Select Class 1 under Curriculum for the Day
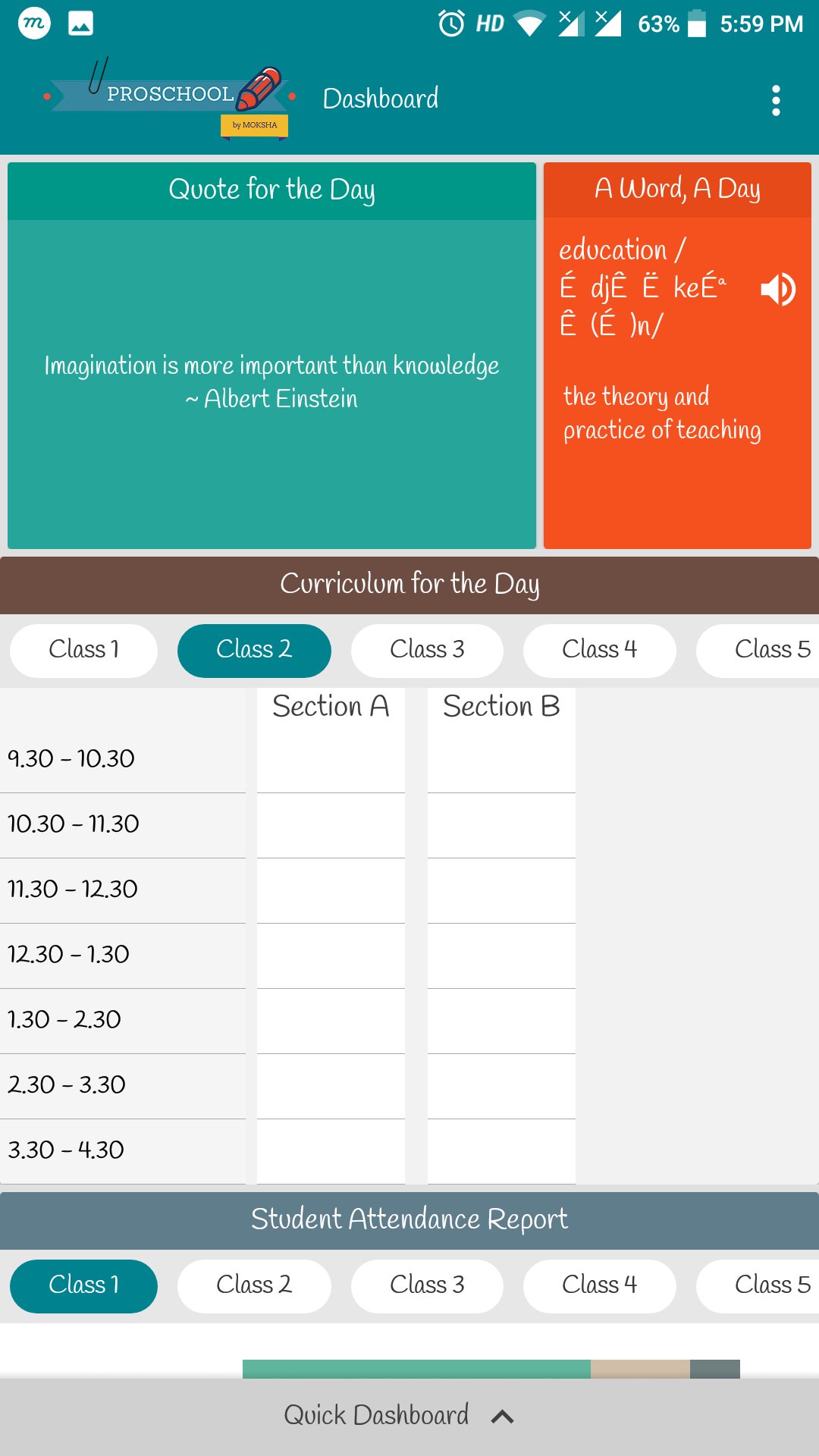819x1456 pixels. pos(82,650)
